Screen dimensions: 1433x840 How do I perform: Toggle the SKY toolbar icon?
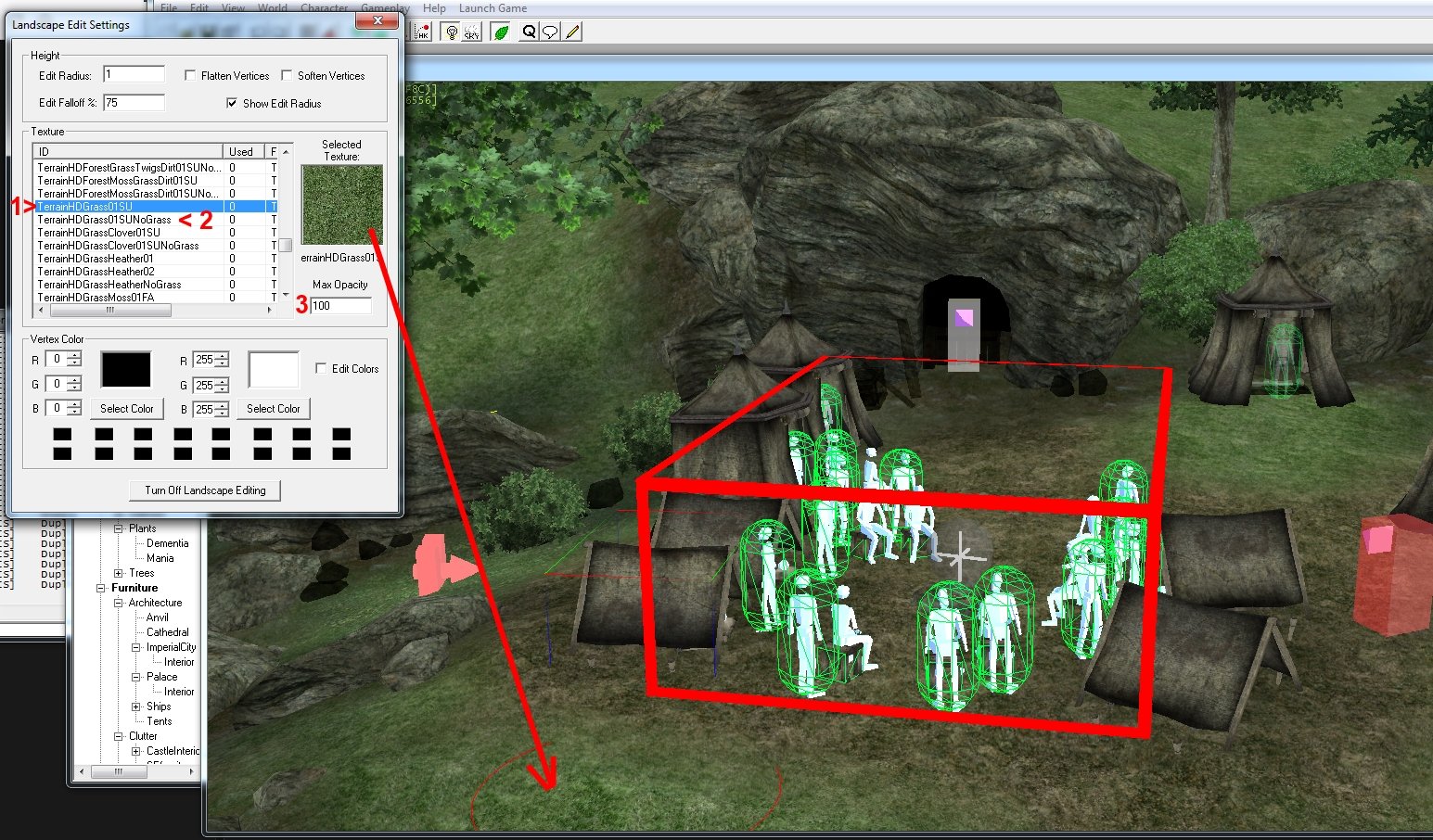click(x=471, y=32)
